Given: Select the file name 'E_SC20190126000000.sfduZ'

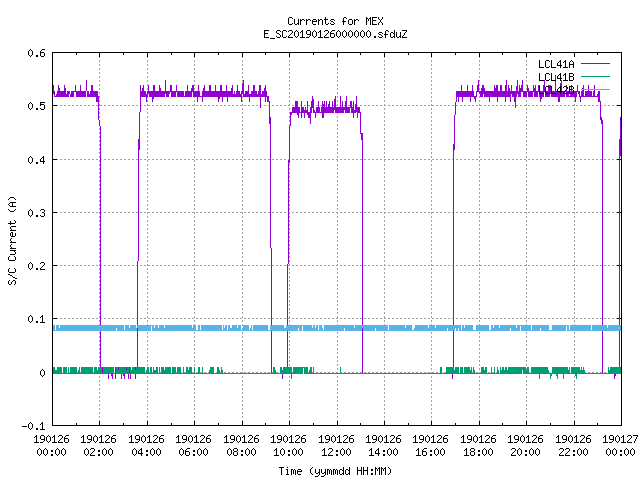Looking at the screenshot, I should click(335, 34).
